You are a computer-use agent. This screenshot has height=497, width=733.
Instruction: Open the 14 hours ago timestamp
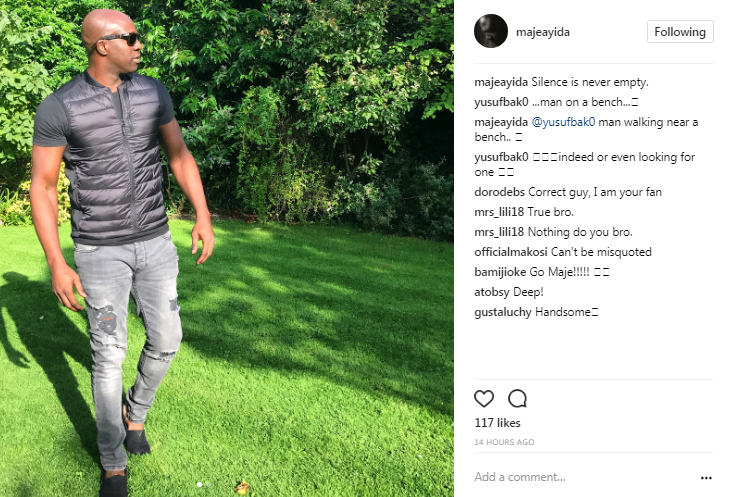tap(504, 442)
